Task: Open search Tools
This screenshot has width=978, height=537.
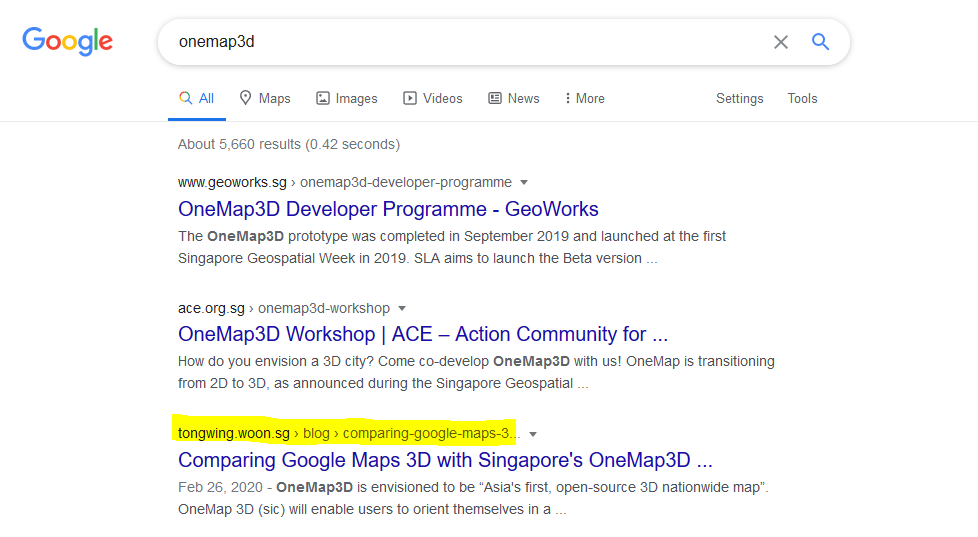Action: [x=802, y=99]
